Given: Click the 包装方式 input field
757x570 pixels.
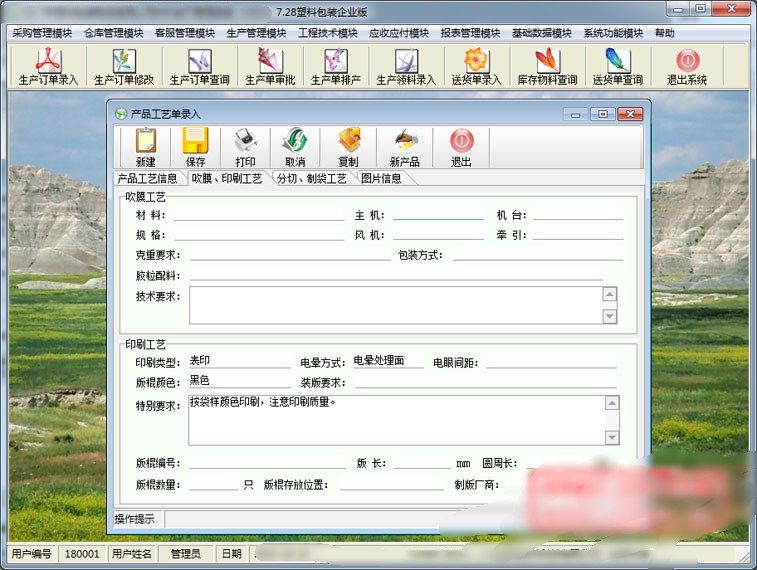Looking at the screenshot, I should [538, 254].
